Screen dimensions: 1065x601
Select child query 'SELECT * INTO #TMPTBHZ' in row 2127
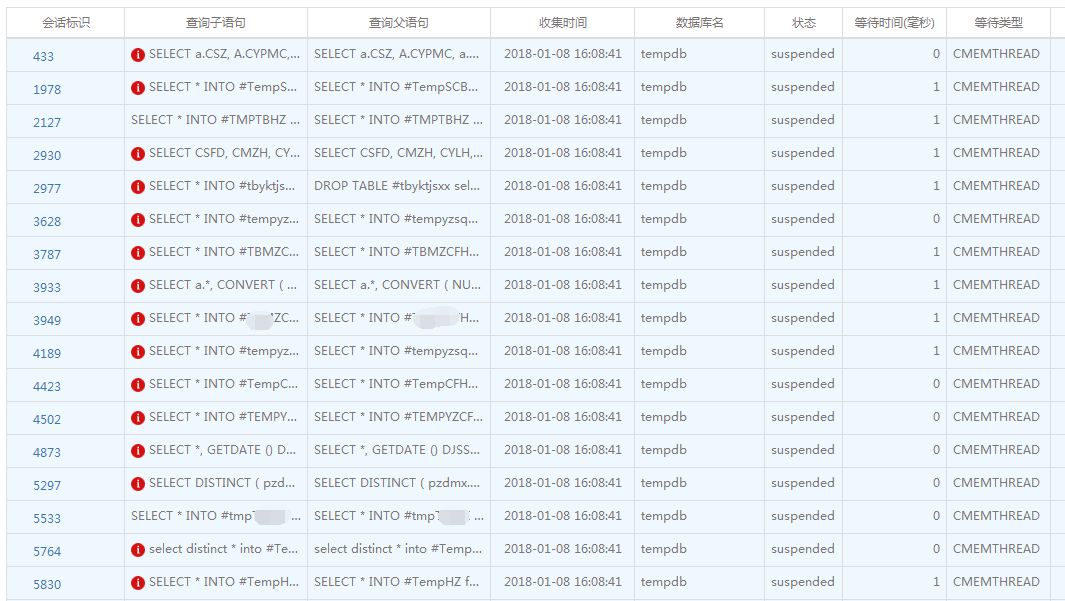[215, 120]
